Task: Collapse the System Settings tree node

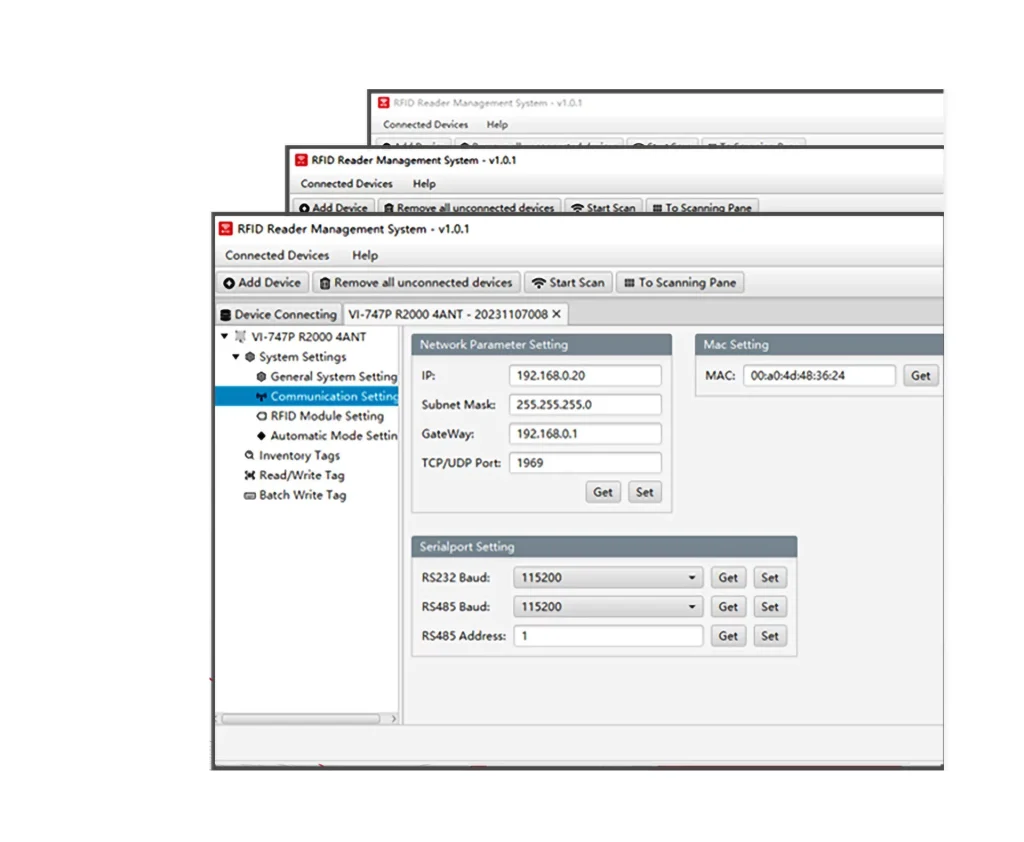Action: pos(236,357)
